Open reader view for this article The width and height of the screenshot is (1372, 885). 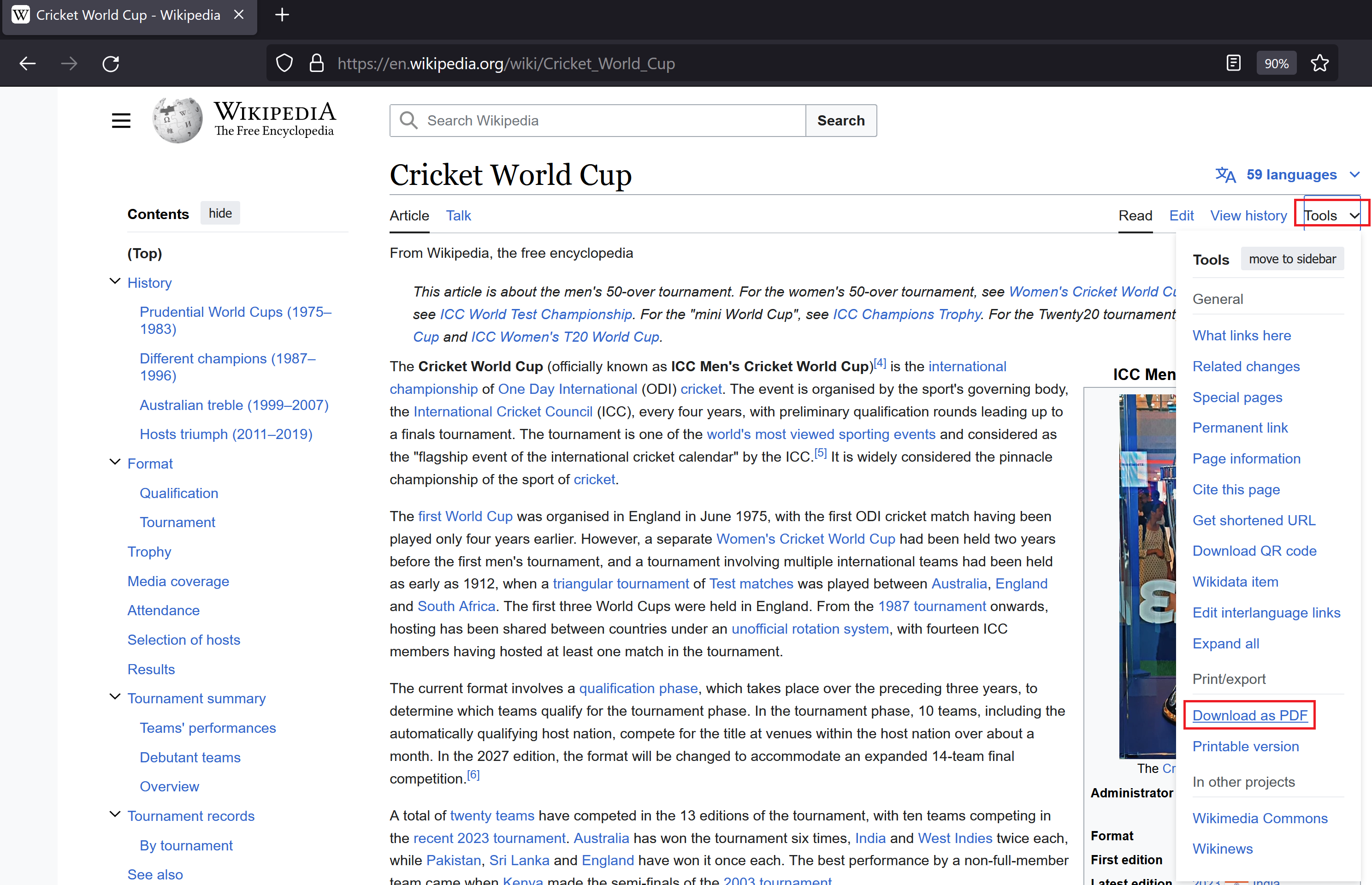[x=1233, y=63]
